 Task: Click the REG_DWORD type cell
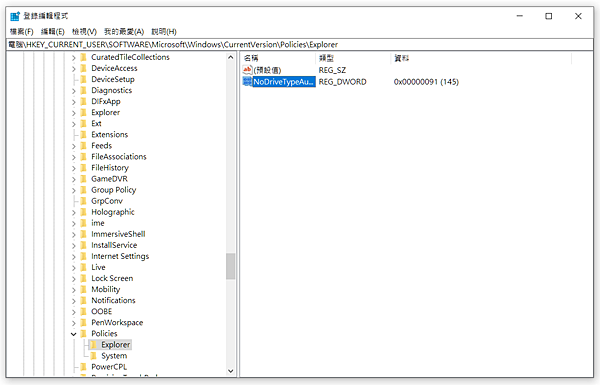342,82
